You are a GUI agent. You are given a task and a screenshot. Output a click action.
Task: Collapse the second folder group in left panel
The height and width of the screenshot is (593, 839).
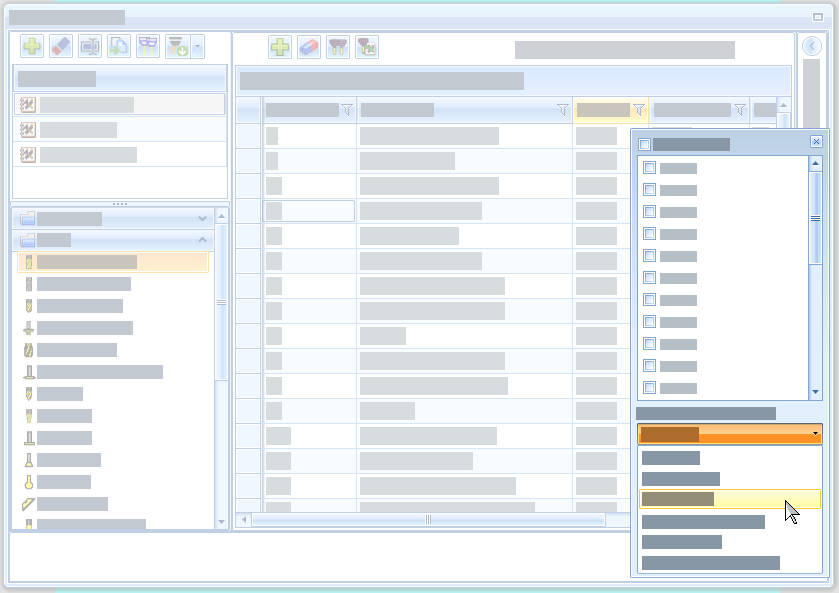point(203,240)
